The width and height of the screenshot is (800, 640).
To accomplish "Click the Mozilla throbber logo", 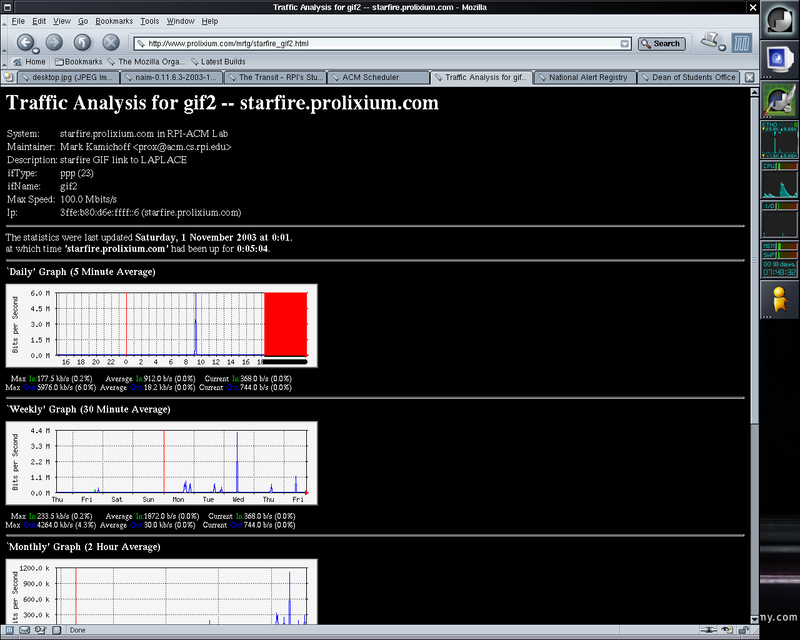I will [x=741, y=43].
